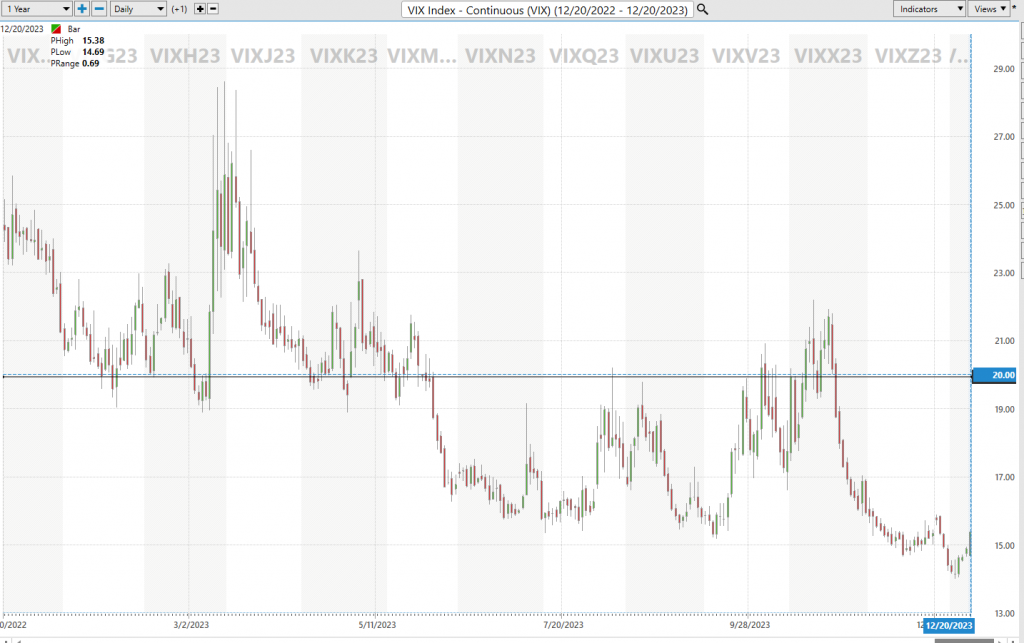
Task: Click the 29.00 price axis label
Action: point(1002,69)
